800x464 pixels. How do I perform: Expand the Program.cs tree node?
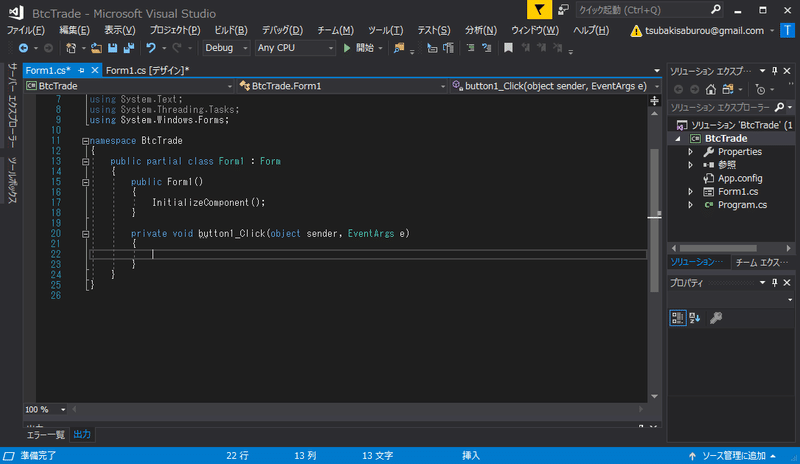point(690,205)
